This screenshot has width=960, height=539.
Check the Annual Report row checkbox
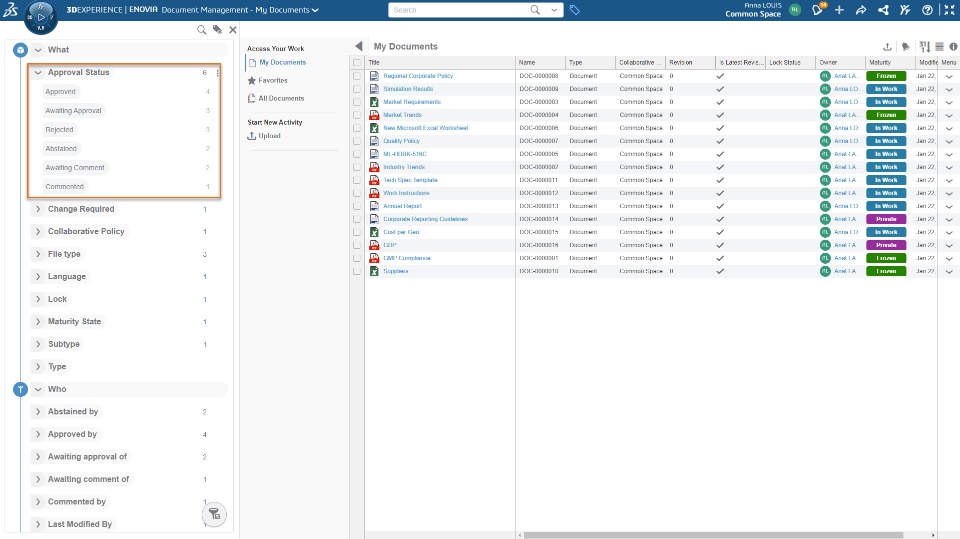357,206
